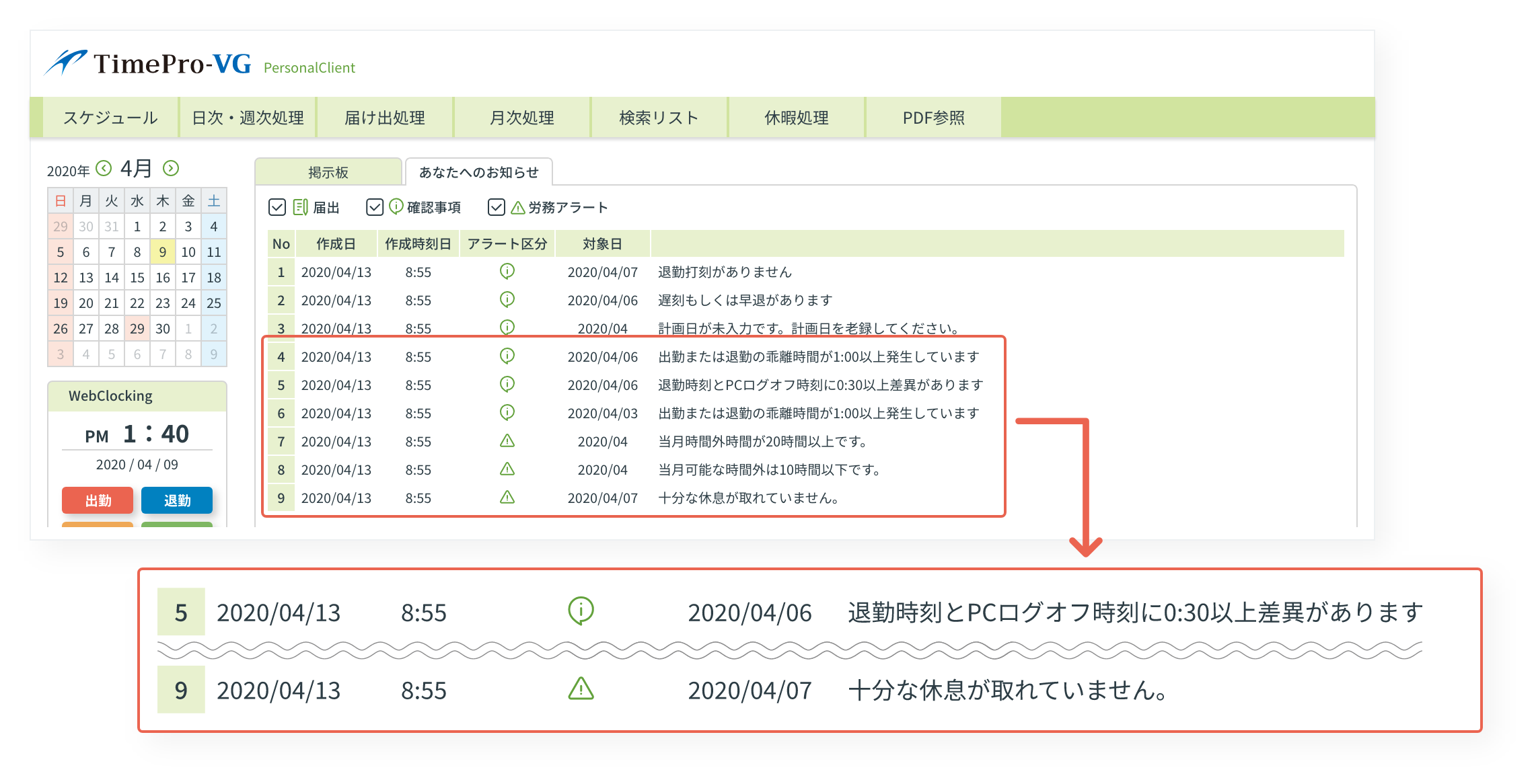
Task: Click info icon in alert row 1
Action: 507,271
